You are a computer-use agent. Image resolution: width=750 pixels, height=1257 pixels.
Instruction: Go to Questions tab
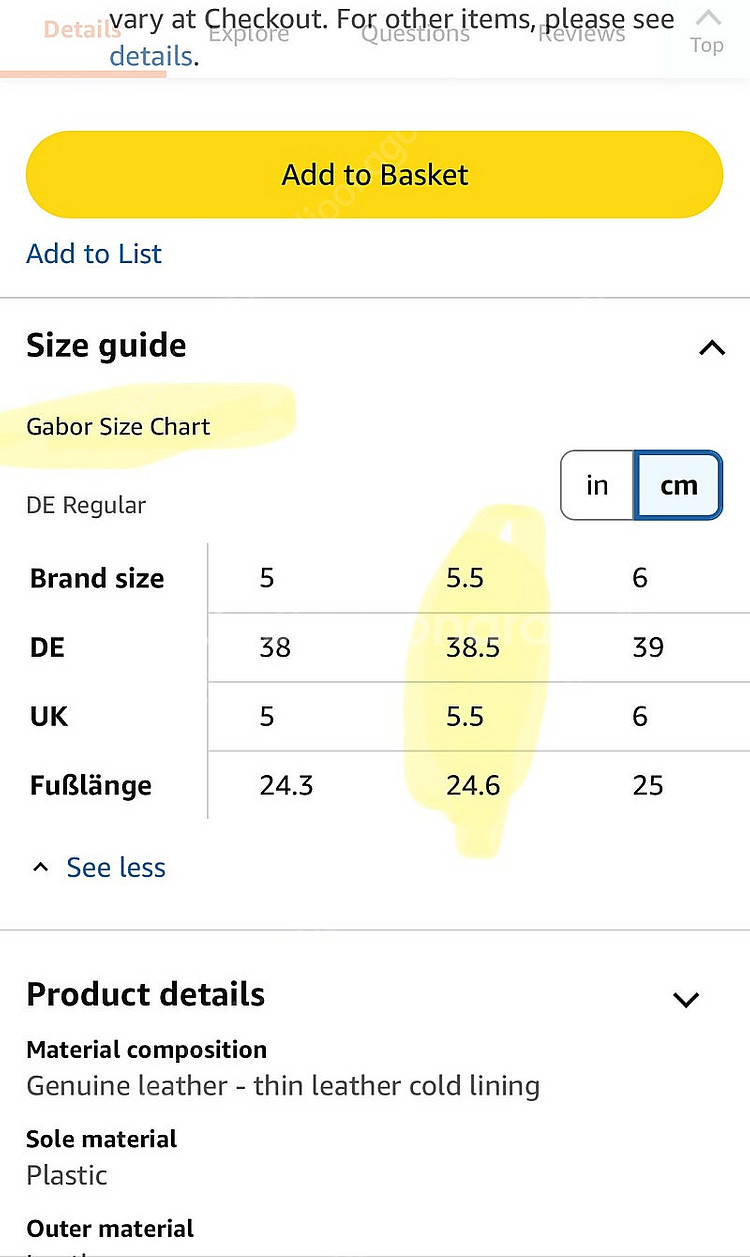415,33
